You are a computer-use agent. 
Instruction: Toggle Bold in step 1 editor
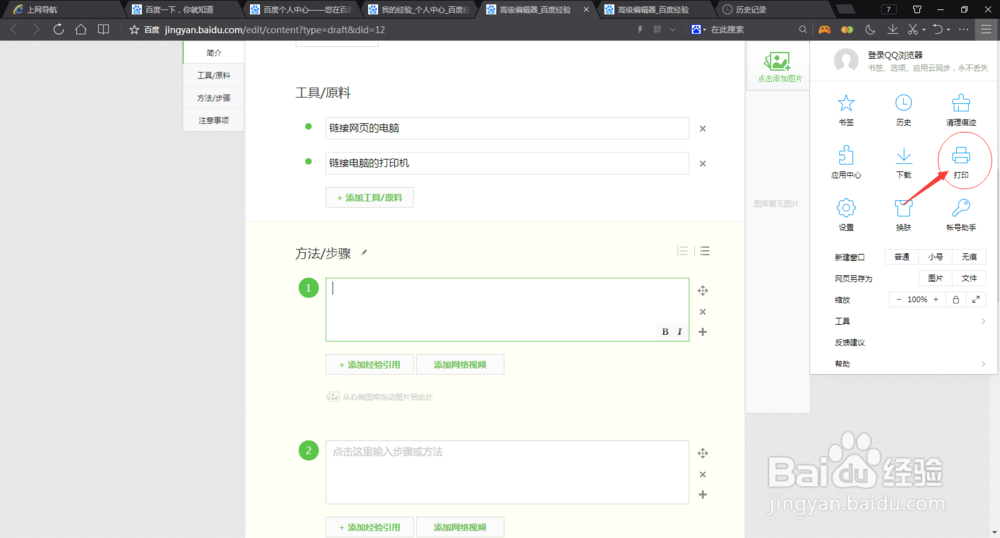(665, 331)
